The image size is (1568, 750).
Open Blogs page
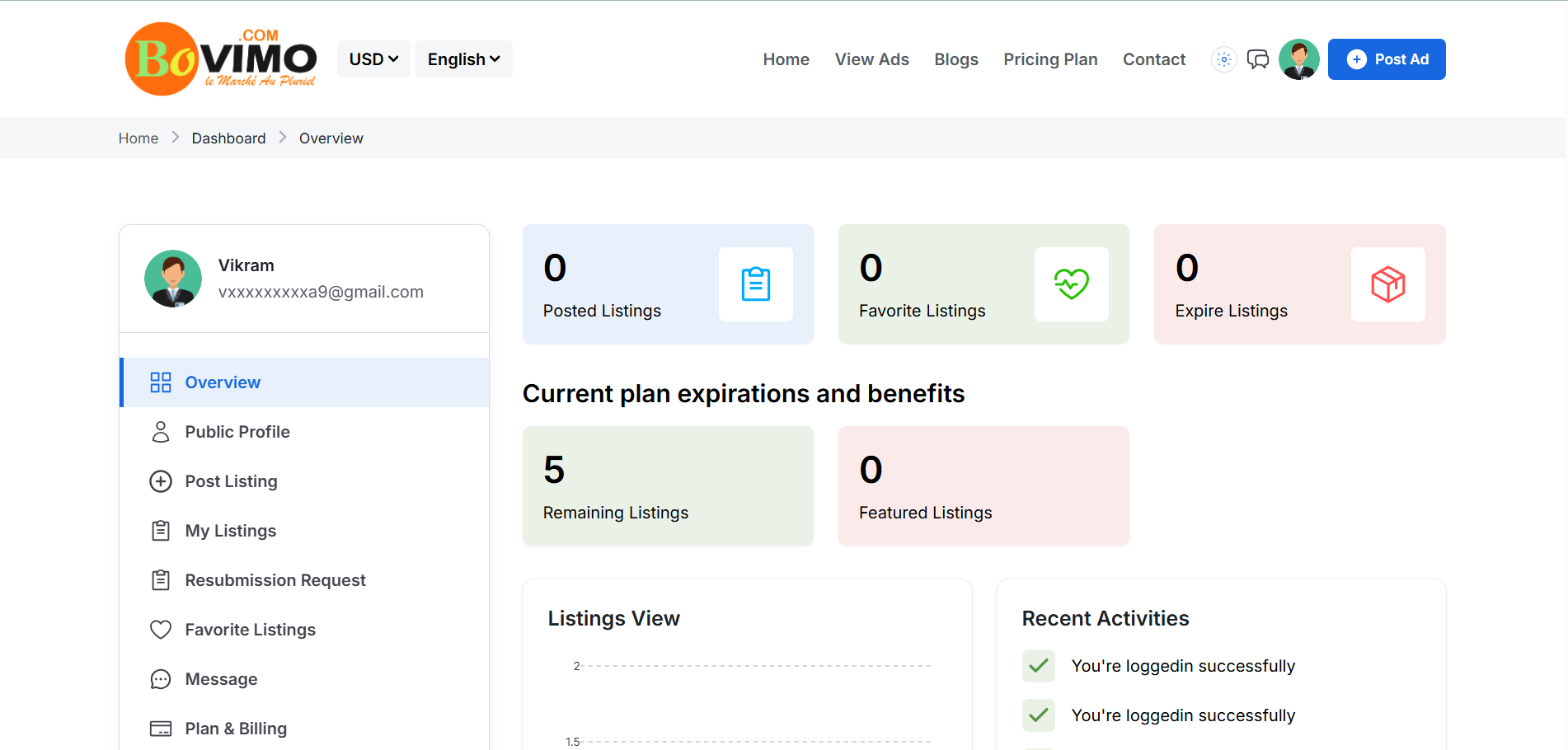[956, 59]
